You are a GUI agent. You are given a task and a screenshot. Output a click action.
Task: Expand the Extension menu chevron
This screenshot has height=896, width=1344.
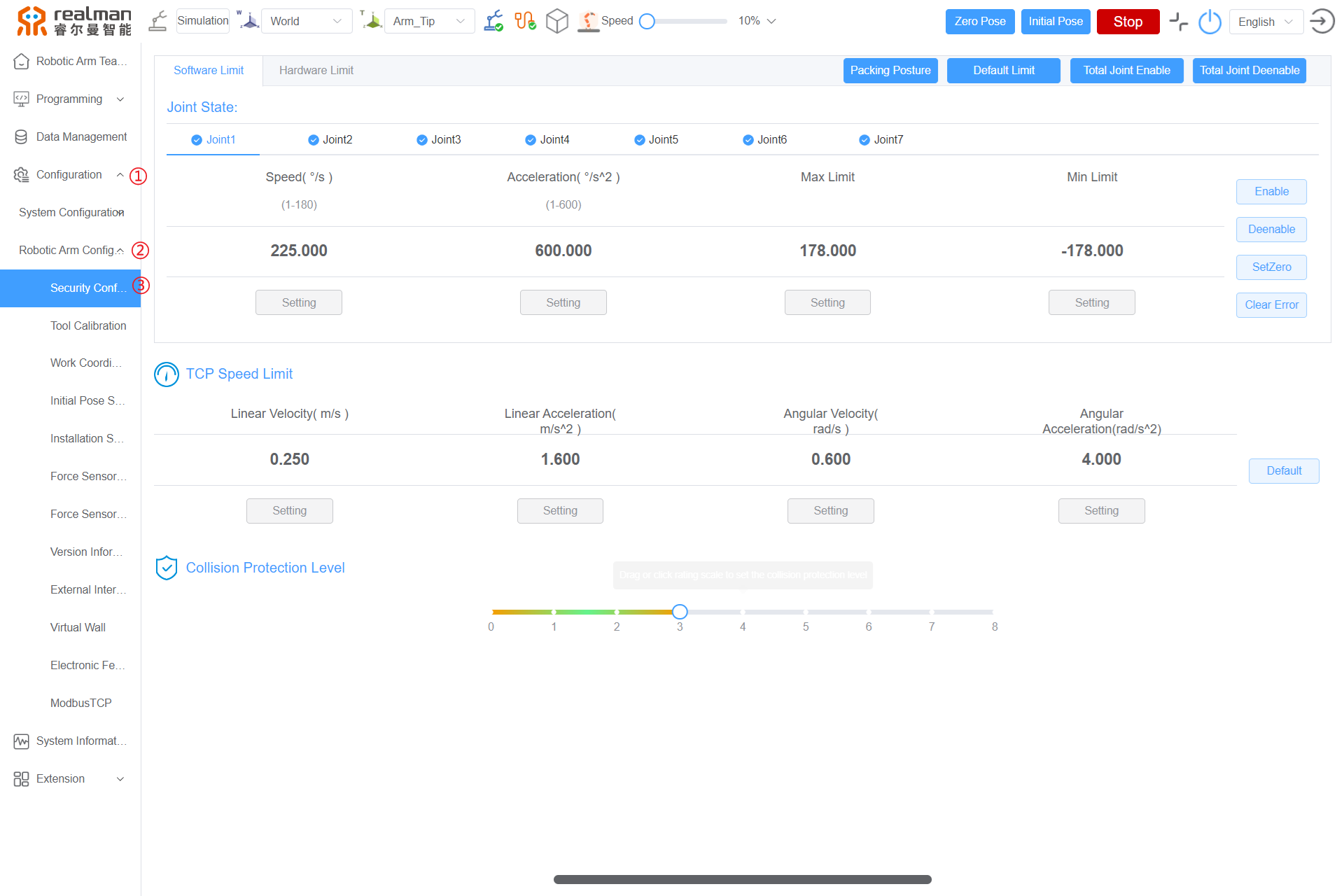point(120,779)
